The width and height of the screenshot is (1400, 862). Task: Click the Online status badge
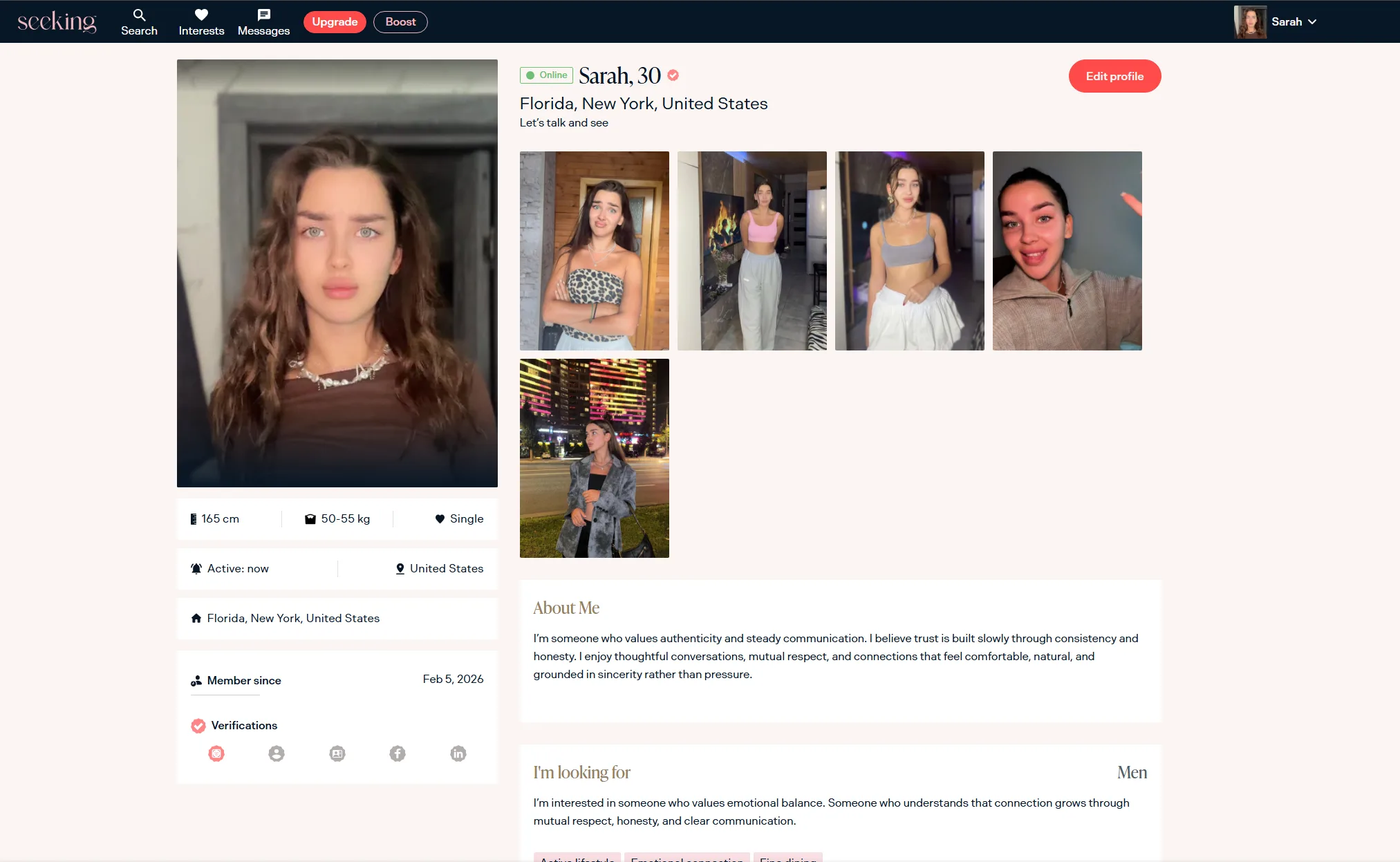click(x=546, y=75)
